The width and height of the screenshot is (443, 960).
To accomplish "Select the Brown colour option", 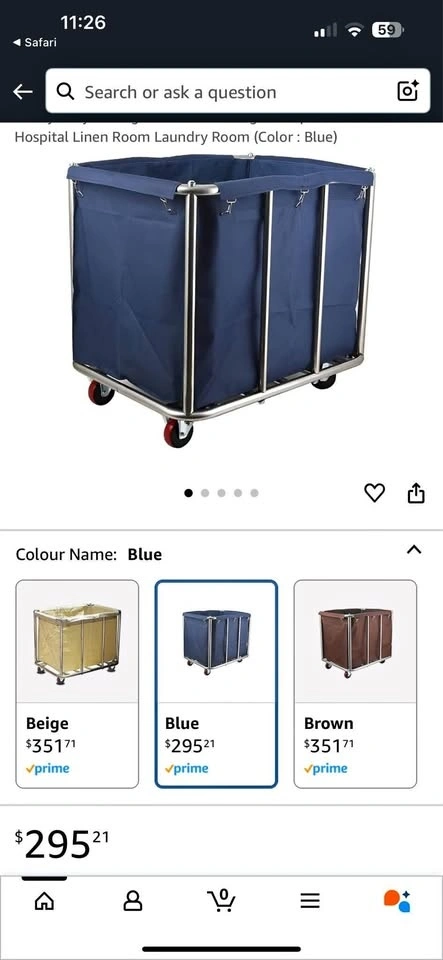I will [x=356, y=684].
